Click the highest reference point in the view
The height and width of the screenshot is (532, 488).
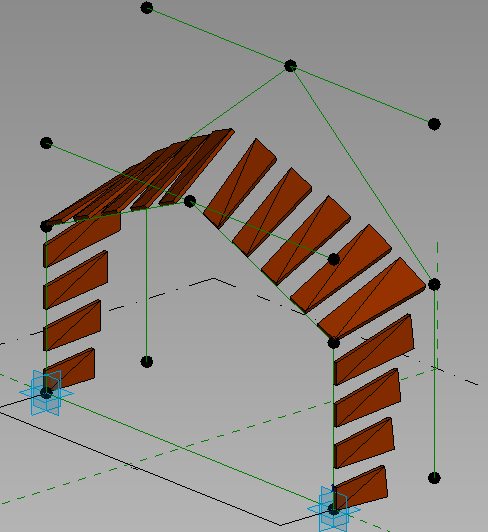[x=147, y=8]
